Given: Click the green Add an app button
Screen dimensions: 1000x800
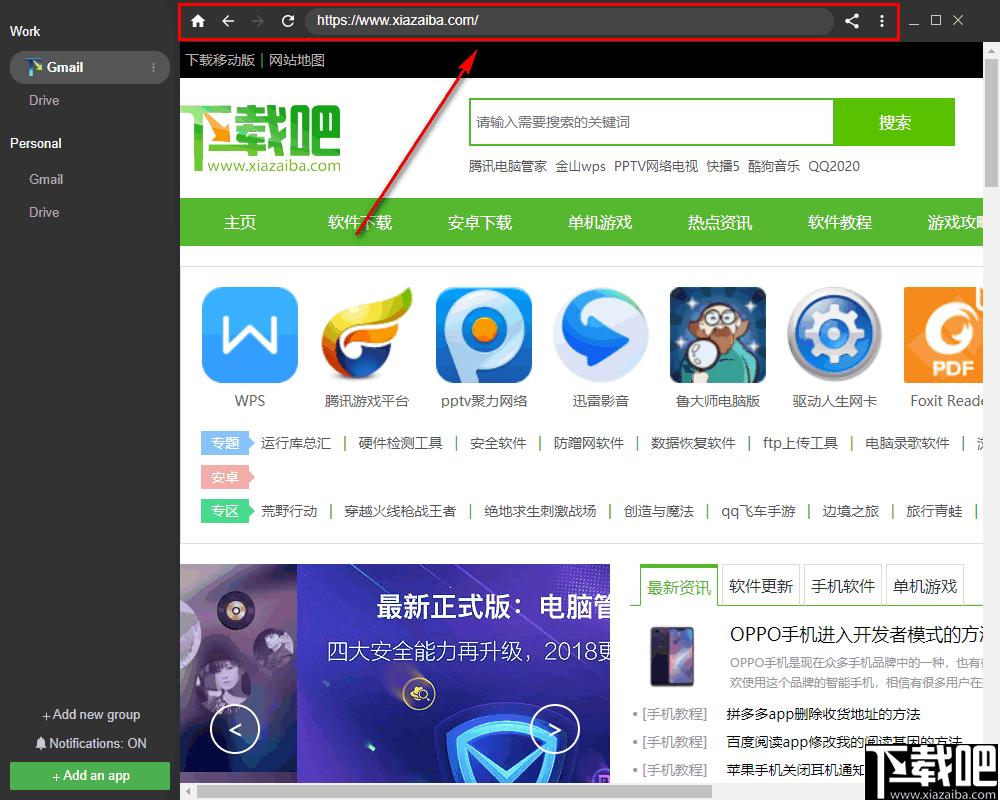Looking at the screenshot, I should coord(90,776).
